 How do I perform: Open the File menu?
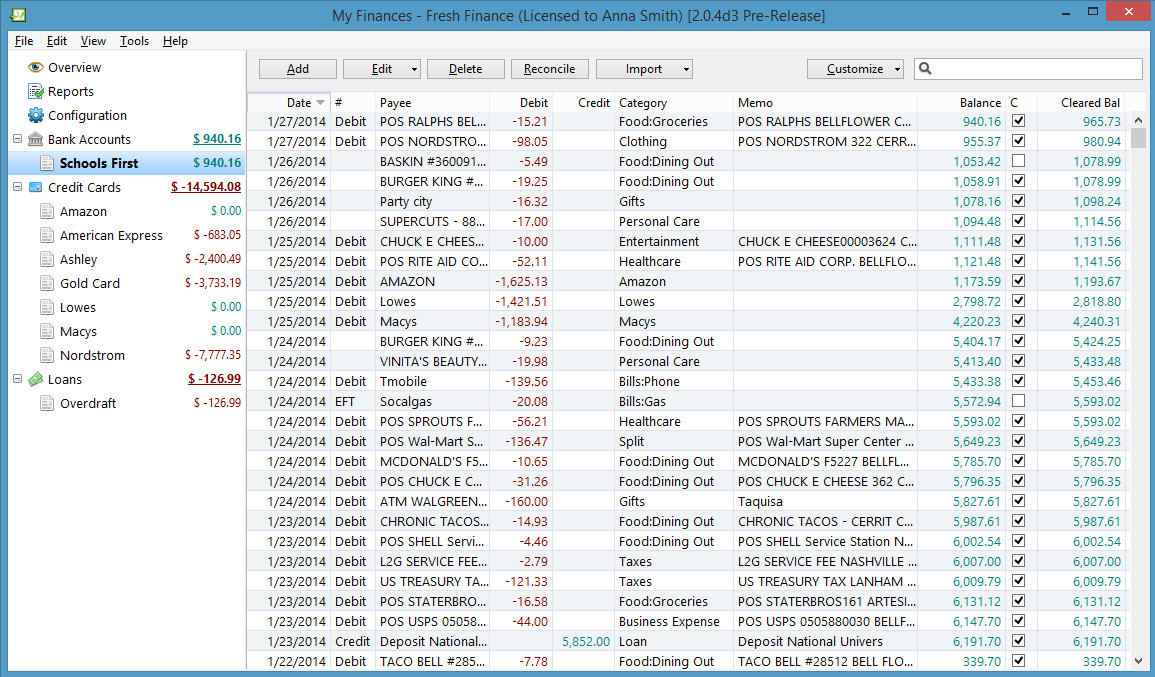point(24,41)
